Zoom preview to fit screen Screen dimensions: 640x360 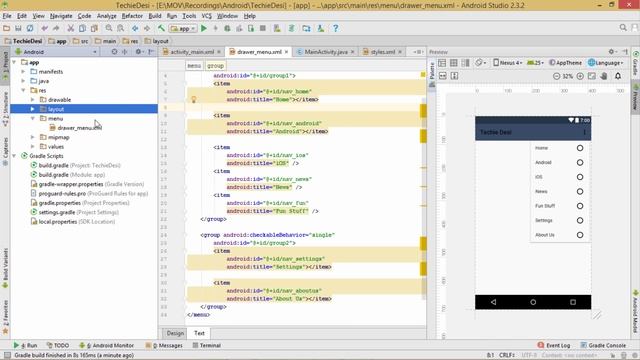point(592,76)
